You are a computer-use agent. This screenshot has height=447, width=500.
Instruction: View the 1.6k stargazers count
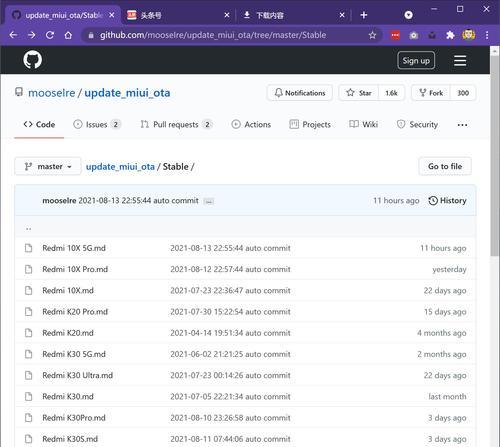click(391, 93)
